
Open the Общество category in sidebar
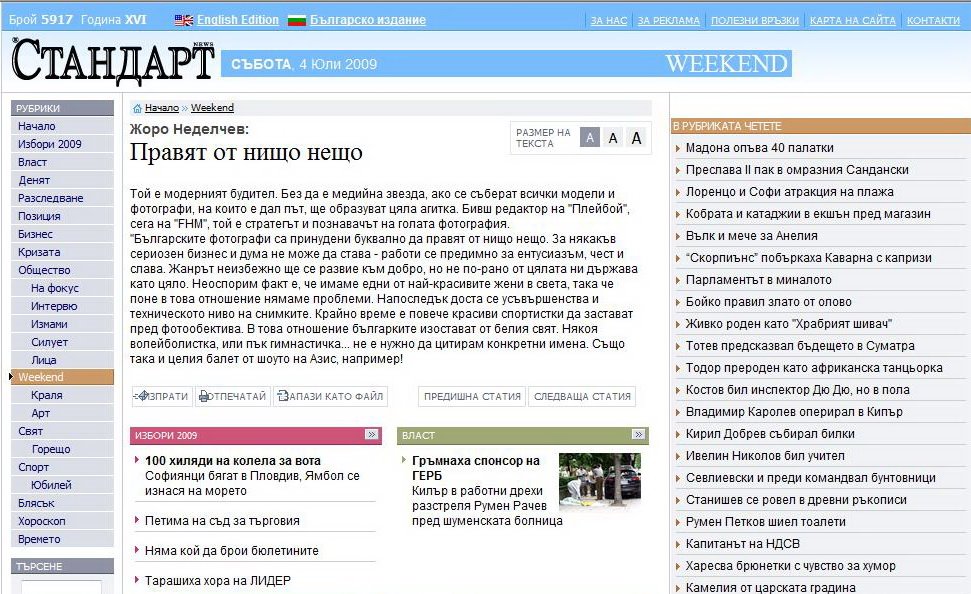(x=44, y=270)
